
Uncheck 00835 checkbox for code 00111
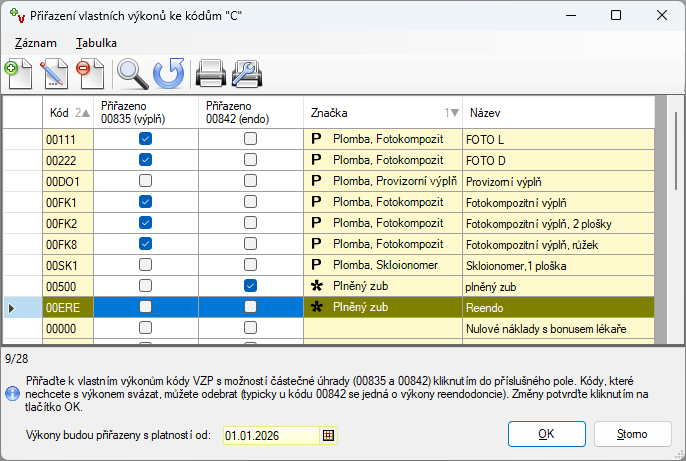pyautogui.click(x=146, y=139)
